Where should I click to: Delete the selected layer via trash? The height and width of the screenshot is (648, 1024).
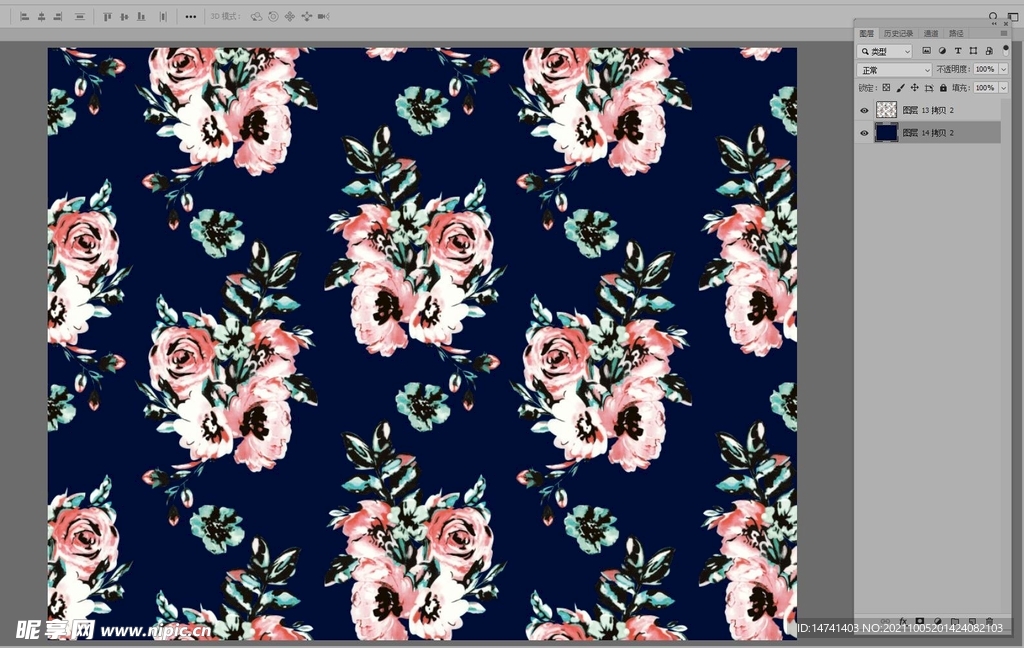point(990,621)
